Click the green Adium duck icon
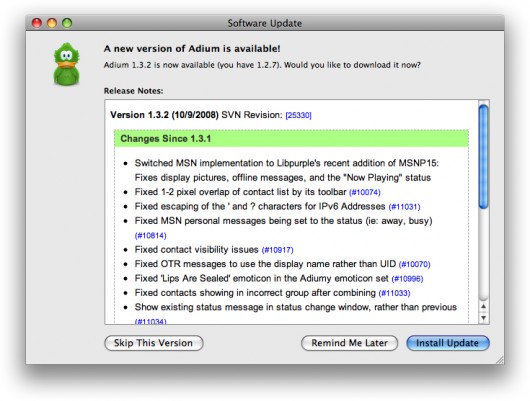This screenshot has height=401, width=530. (x=67, y=64)
